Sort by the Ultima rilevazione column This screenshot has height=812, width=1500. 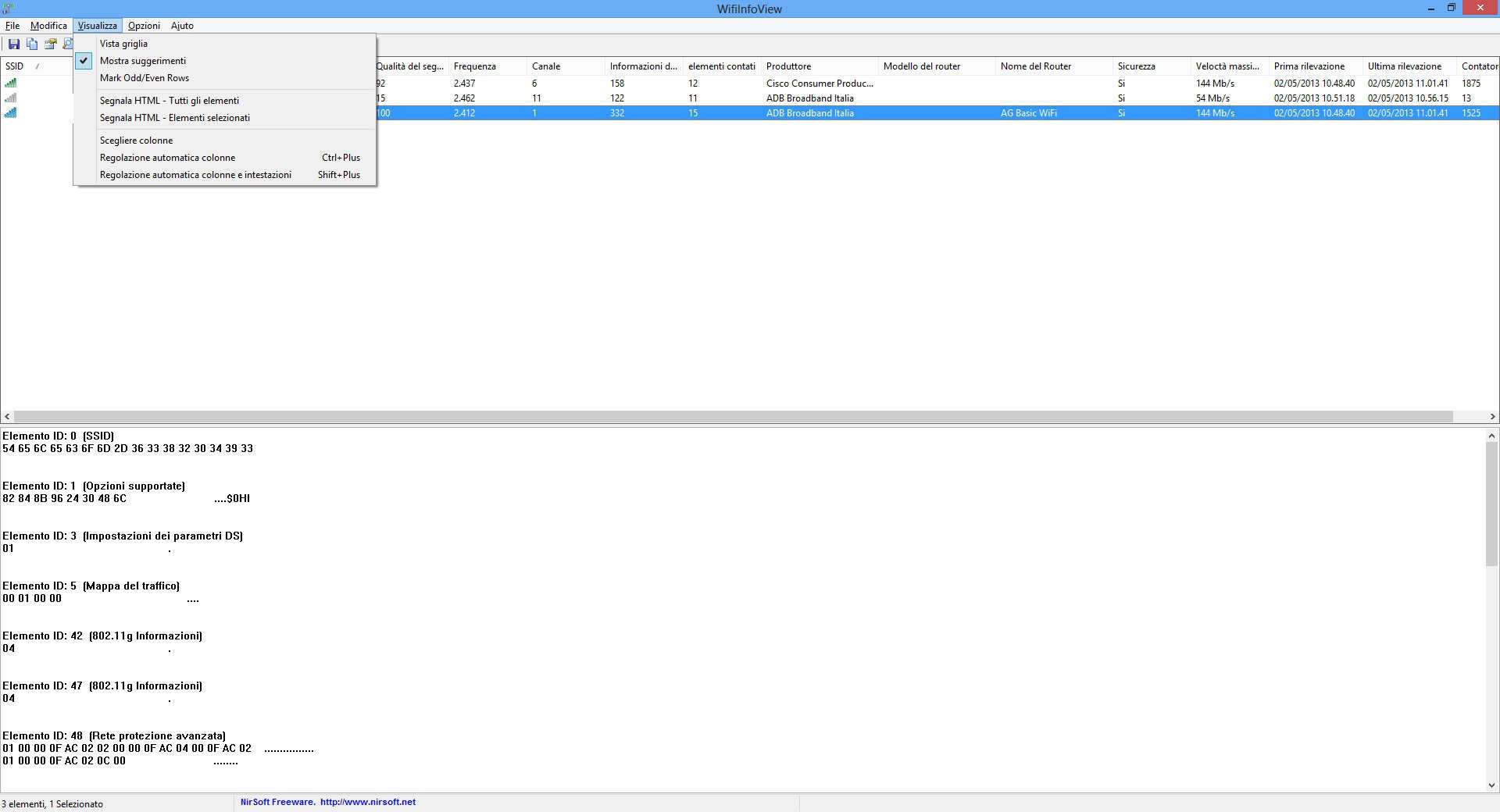[1409, 66]
